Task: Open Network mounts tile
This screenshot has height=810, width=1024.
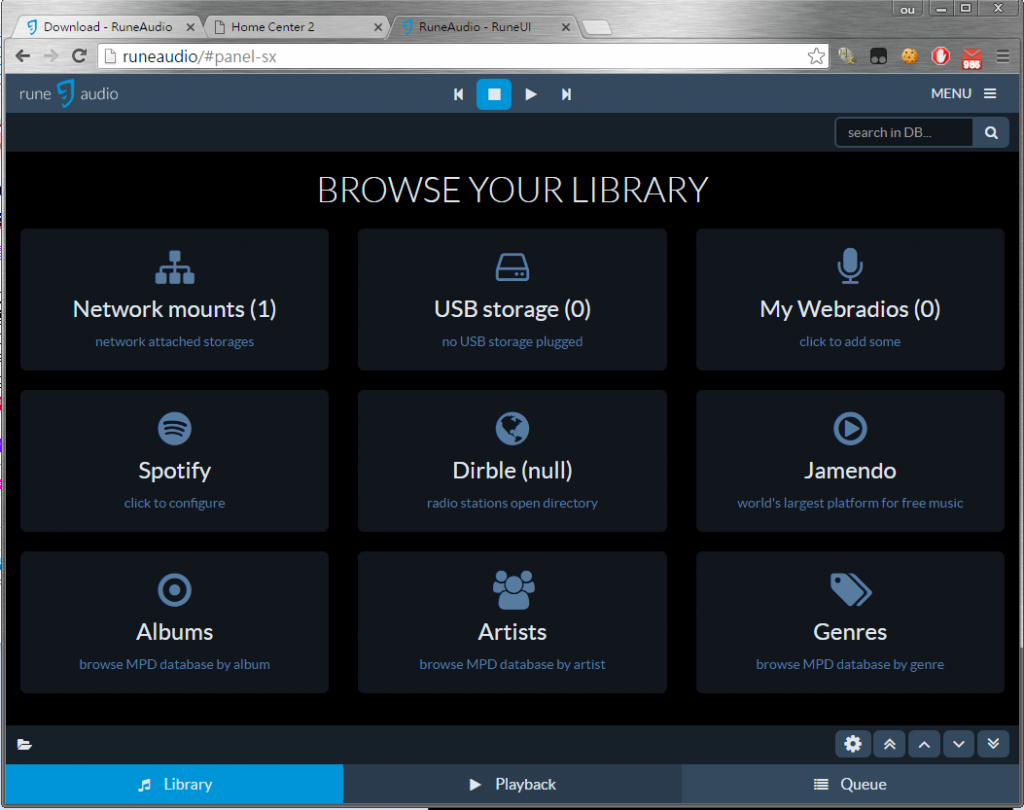Action: pos(174,300)
